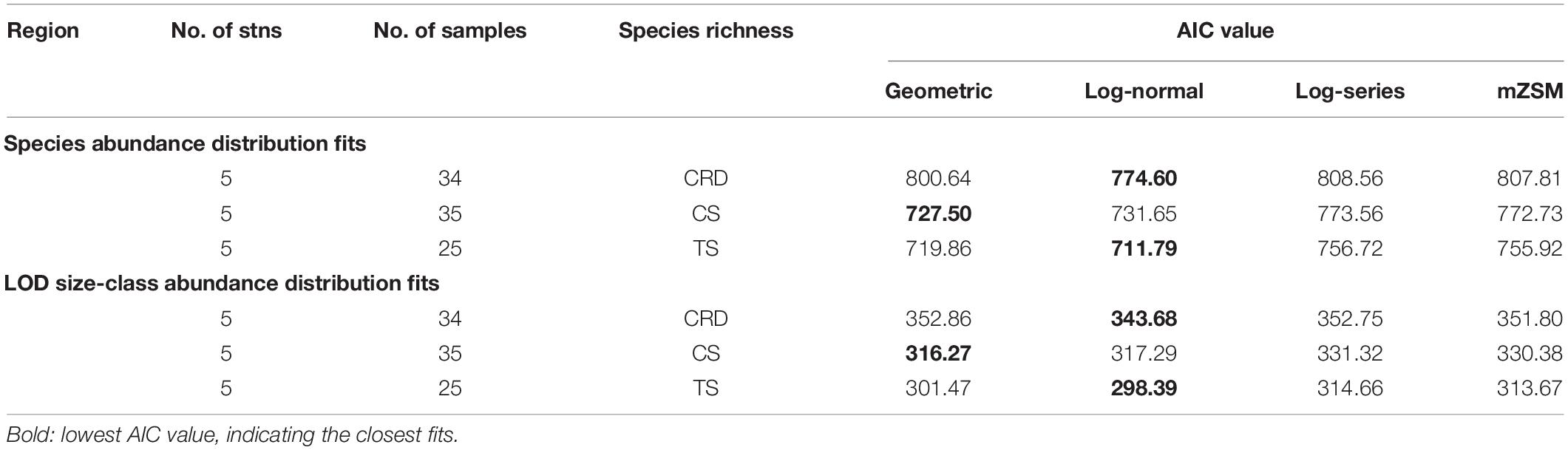Click the bold value 727.50
Viewport: 1568px width, 450px height.
(938, 214)
